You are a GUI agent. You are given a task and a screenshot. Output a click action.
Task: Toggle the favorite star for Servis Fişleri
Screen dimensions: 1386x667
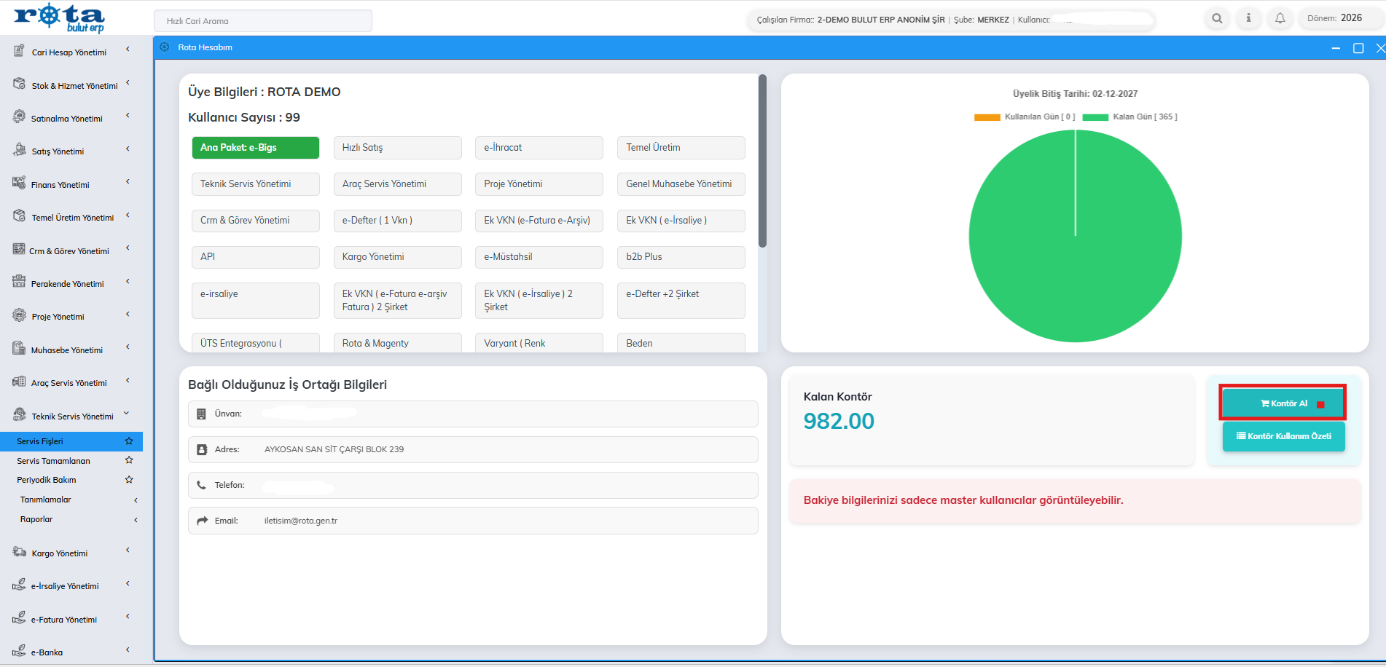tap(128, 441)
